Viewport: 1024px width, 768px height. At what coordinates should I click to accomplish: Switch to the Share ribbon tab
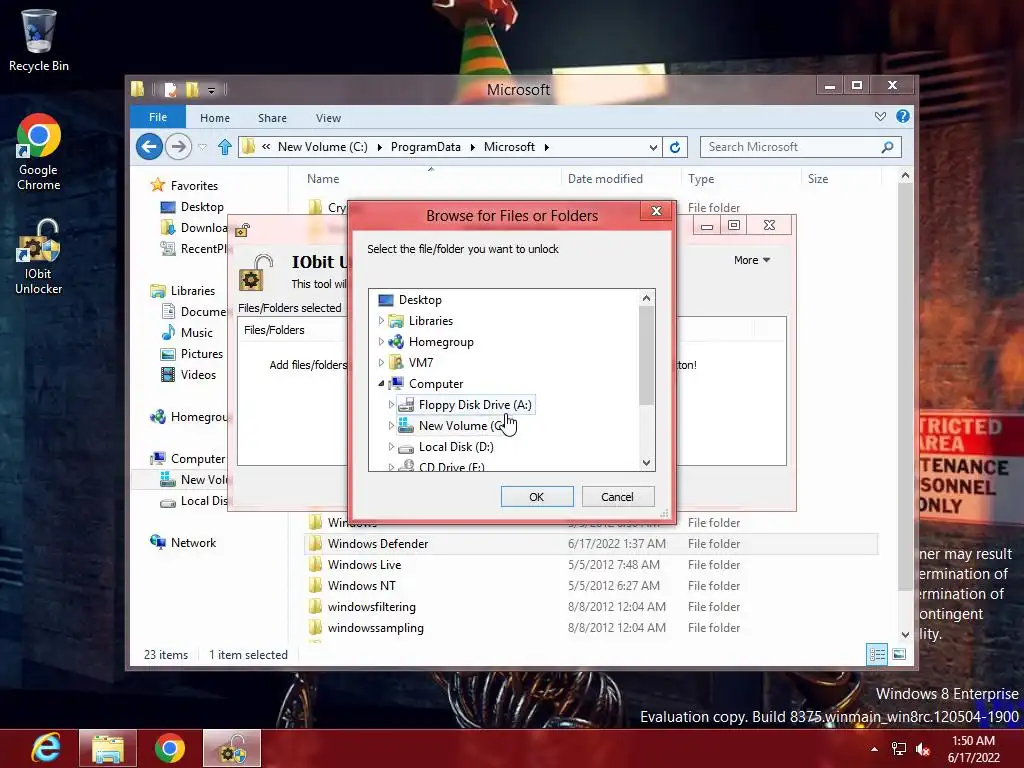[272, 118]
